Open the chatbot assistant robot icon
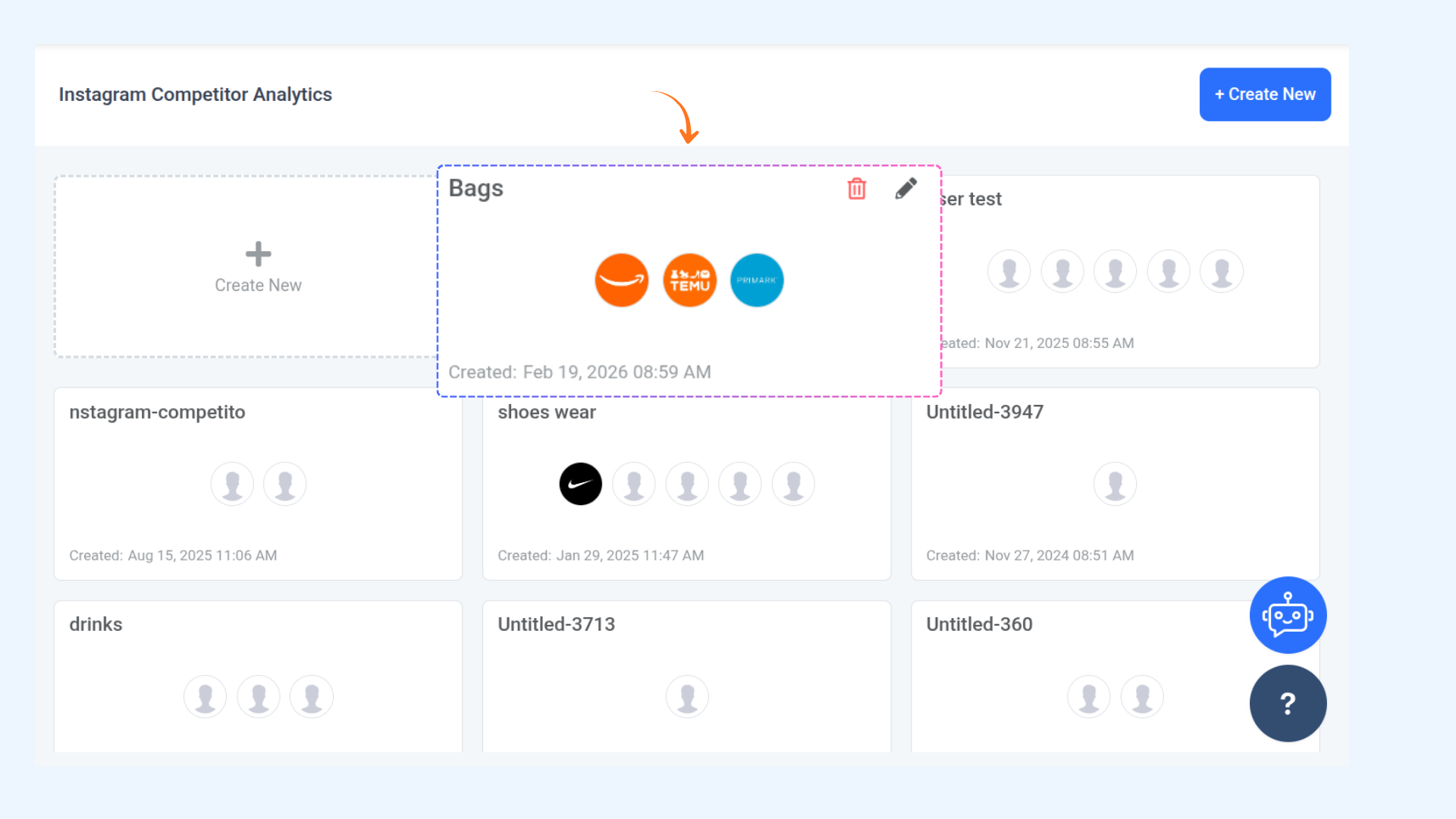The image size is (1456, 819). point(1287,615)
